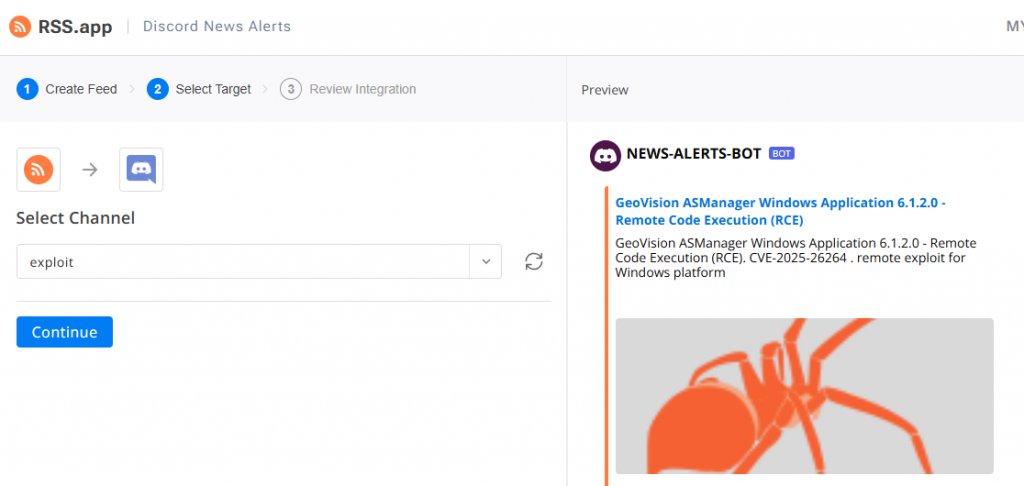This screenshot has width=1024, height=486.
Task: Click the Select Channel heading
Action: (x=76, y=218)
